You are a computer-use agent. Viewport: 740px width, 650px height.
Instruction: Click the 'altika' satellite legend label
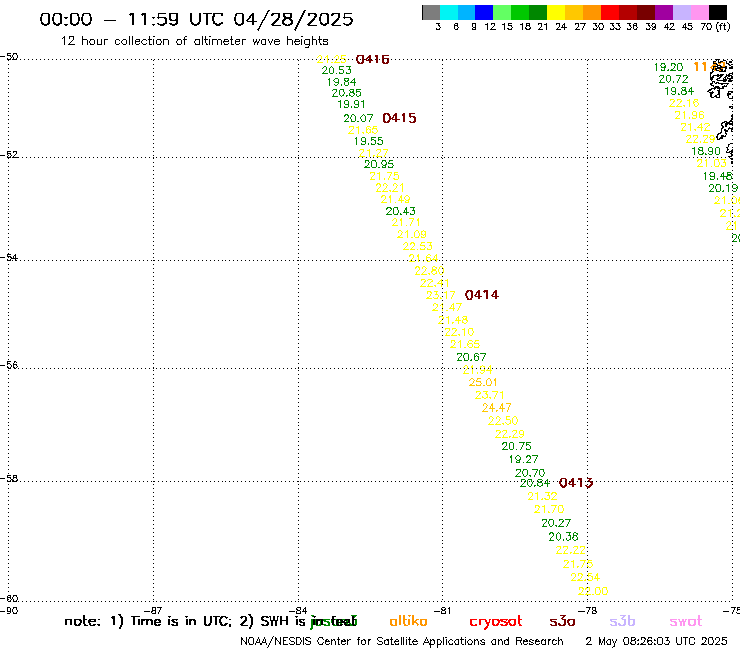(x=408, y=621)
